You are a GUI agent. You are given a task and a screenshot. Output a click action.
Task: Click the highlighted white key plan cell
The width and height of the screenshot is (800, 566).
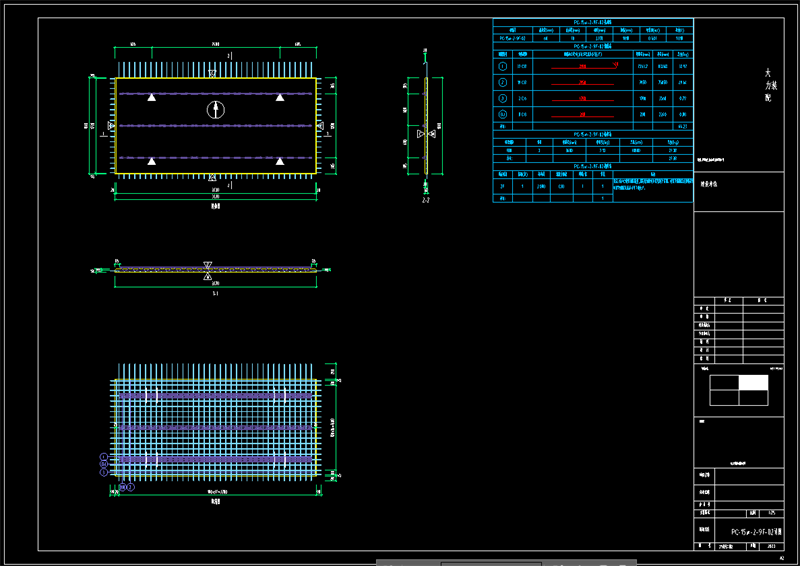(x=754, y=383)
